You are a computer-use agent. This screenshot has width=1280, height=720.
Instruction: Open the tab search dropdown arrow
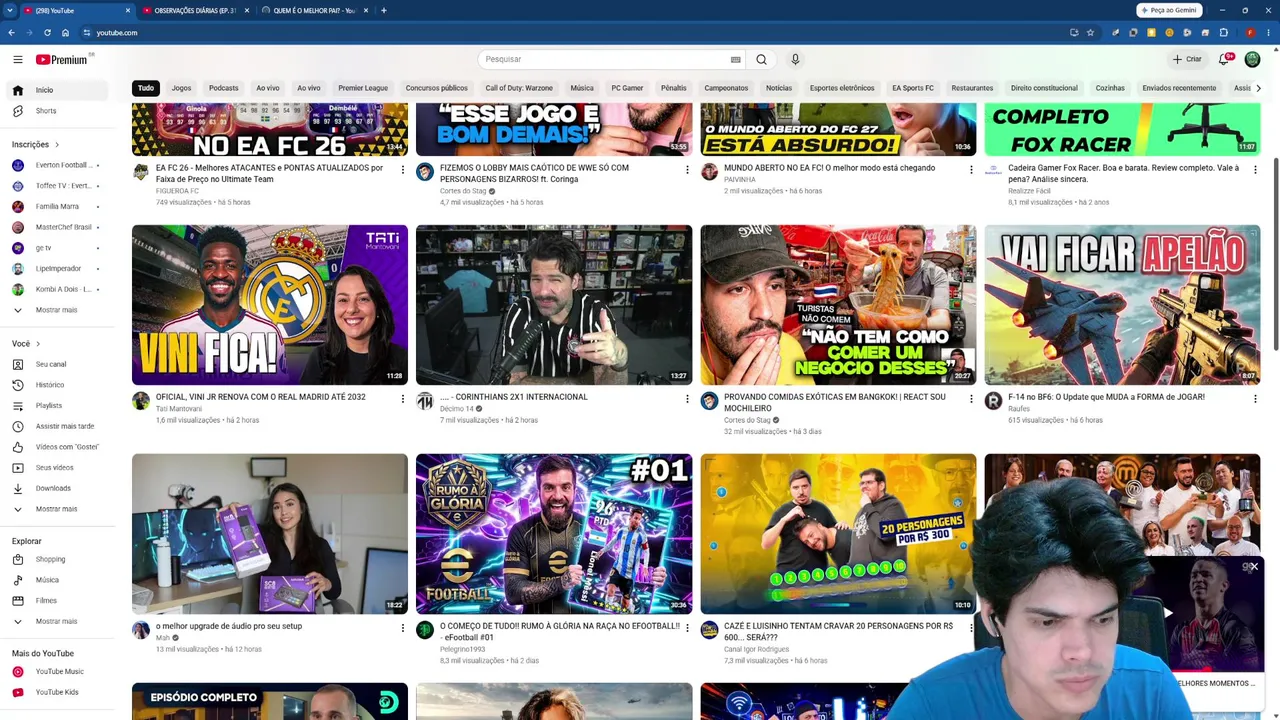[11, 10]
